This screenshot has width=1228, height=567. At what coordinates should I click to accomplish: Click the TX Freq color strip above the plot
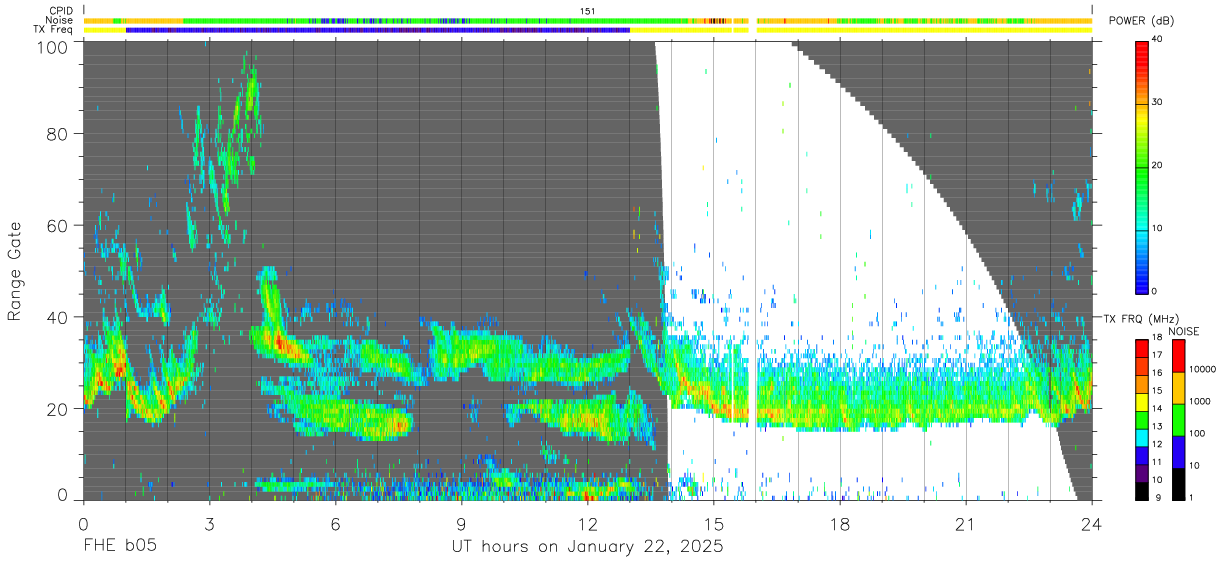pyautogui.click(x=588, y=30)
